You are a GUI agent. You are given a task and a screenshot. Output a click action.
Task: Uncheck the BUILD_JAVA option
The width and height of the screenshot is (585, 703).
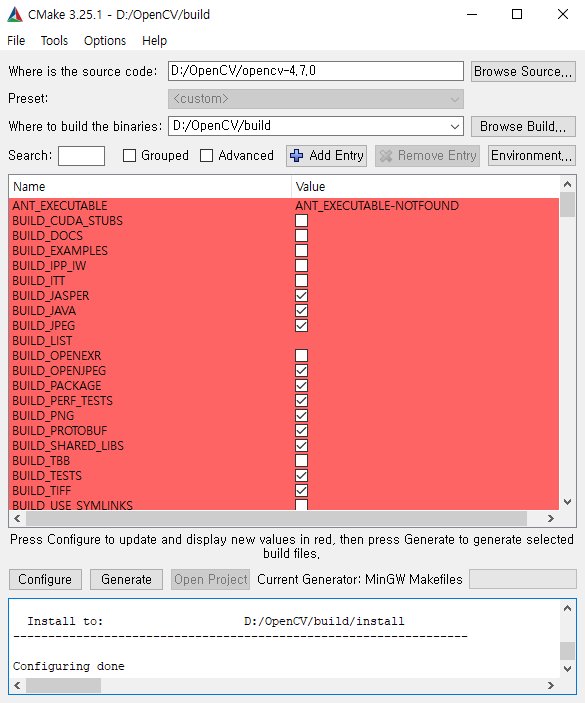click(302, 311)
